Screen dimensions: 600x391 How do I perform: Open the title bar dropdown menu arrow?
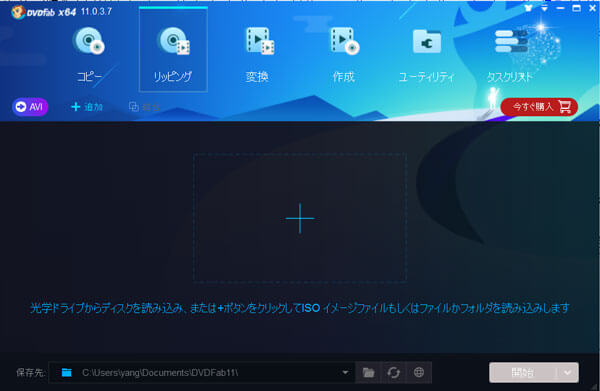[544, 8]
